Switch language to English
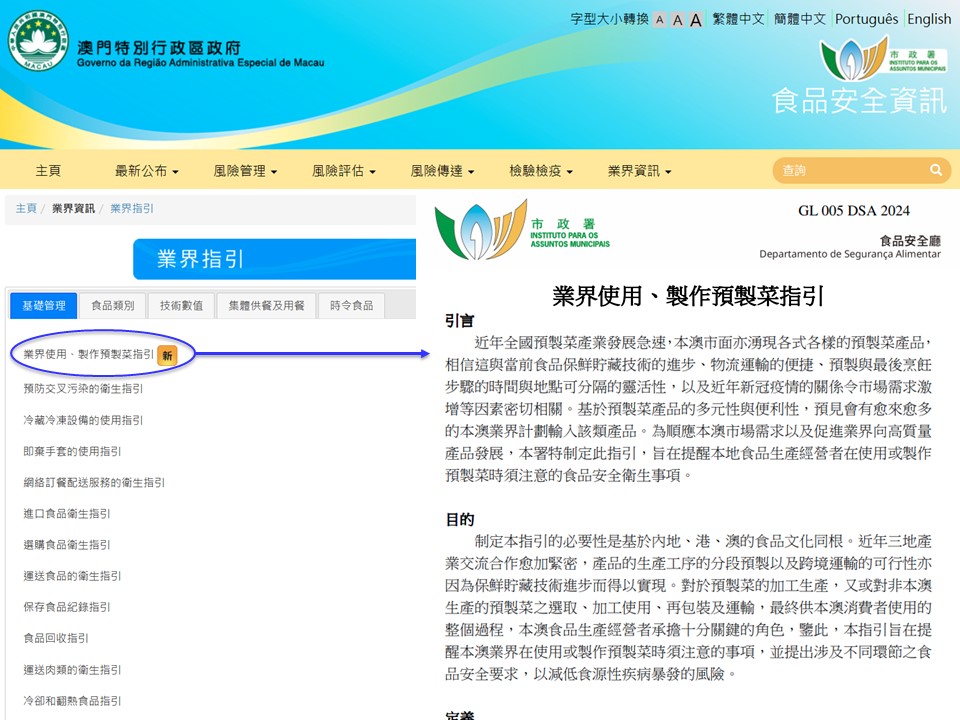Image resolution: width=960 pixels, height=720 pixels. tap(929, 19)
